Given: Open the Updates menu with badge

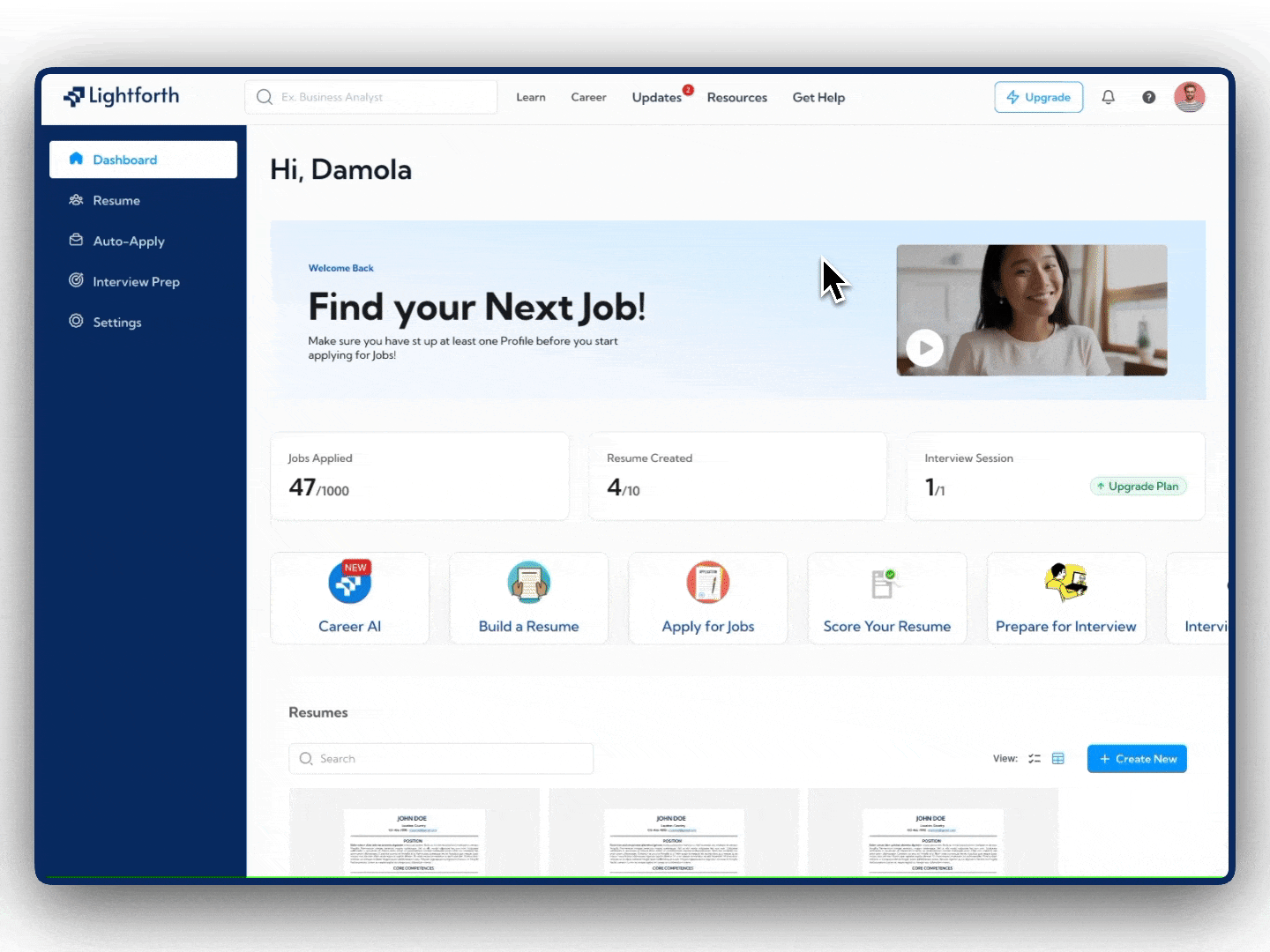Looking at the screenshot, I should click(656, 98).
